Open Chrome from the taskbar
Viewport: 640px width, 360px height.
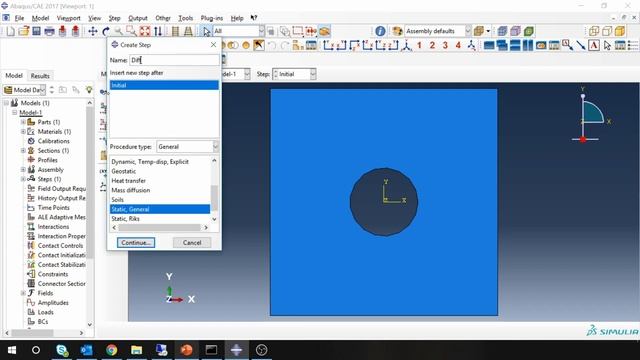click(x=111, y=350)
